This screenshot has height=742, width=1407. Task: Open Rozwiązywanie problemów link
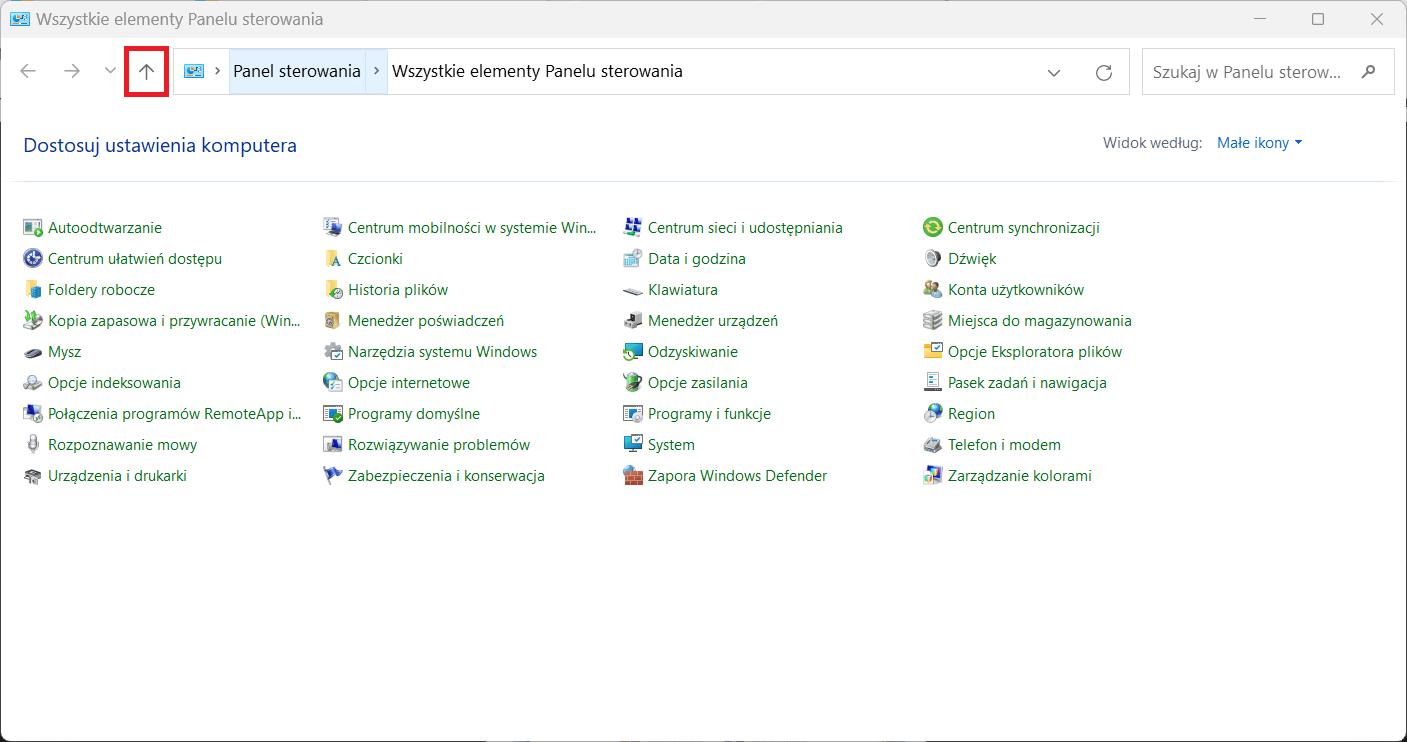pos(439,445)
